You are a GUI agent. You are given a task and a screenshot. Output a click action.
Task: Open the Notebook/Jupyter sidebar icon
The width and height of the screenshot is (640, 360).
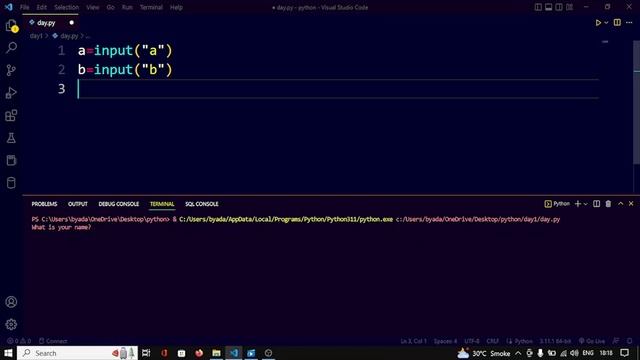click(x=11, y=160)
